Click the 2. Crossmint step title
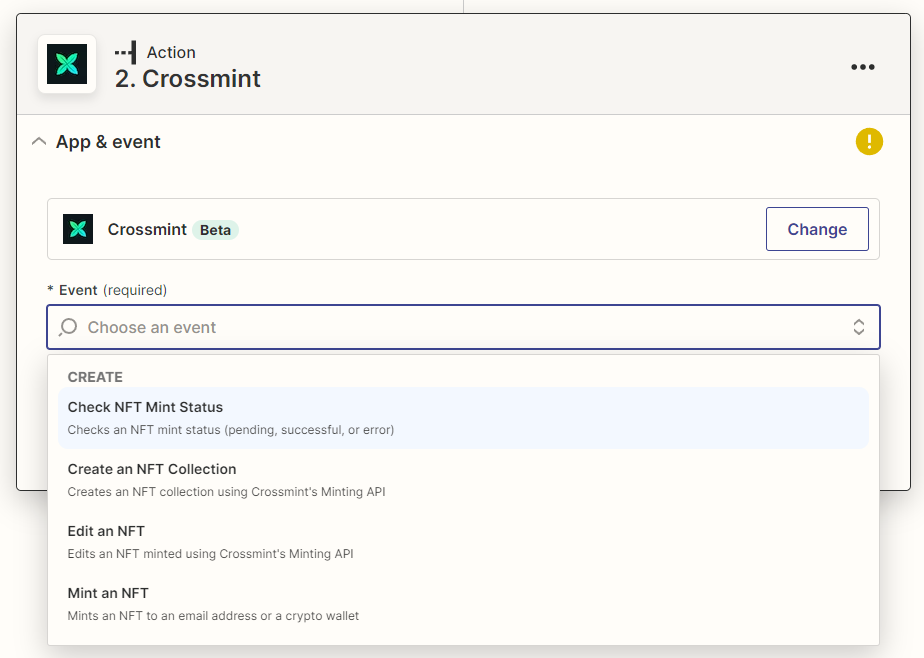Viewport: 924px width, 658px height. click(x=187, y=79)
